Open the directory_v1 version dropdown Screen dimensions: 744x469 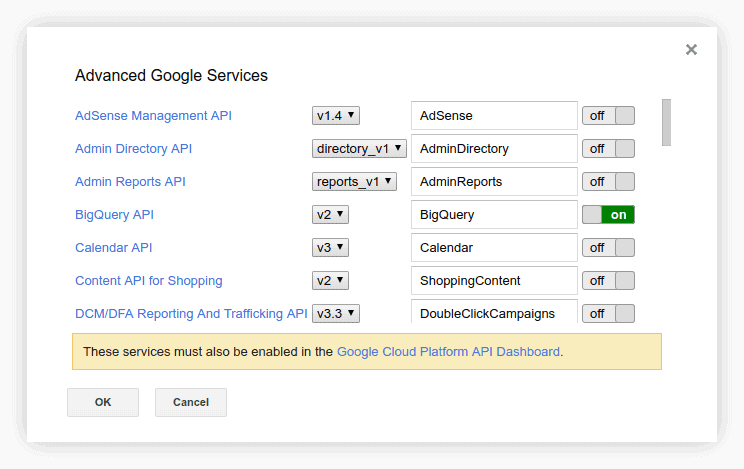click(359, 149)
